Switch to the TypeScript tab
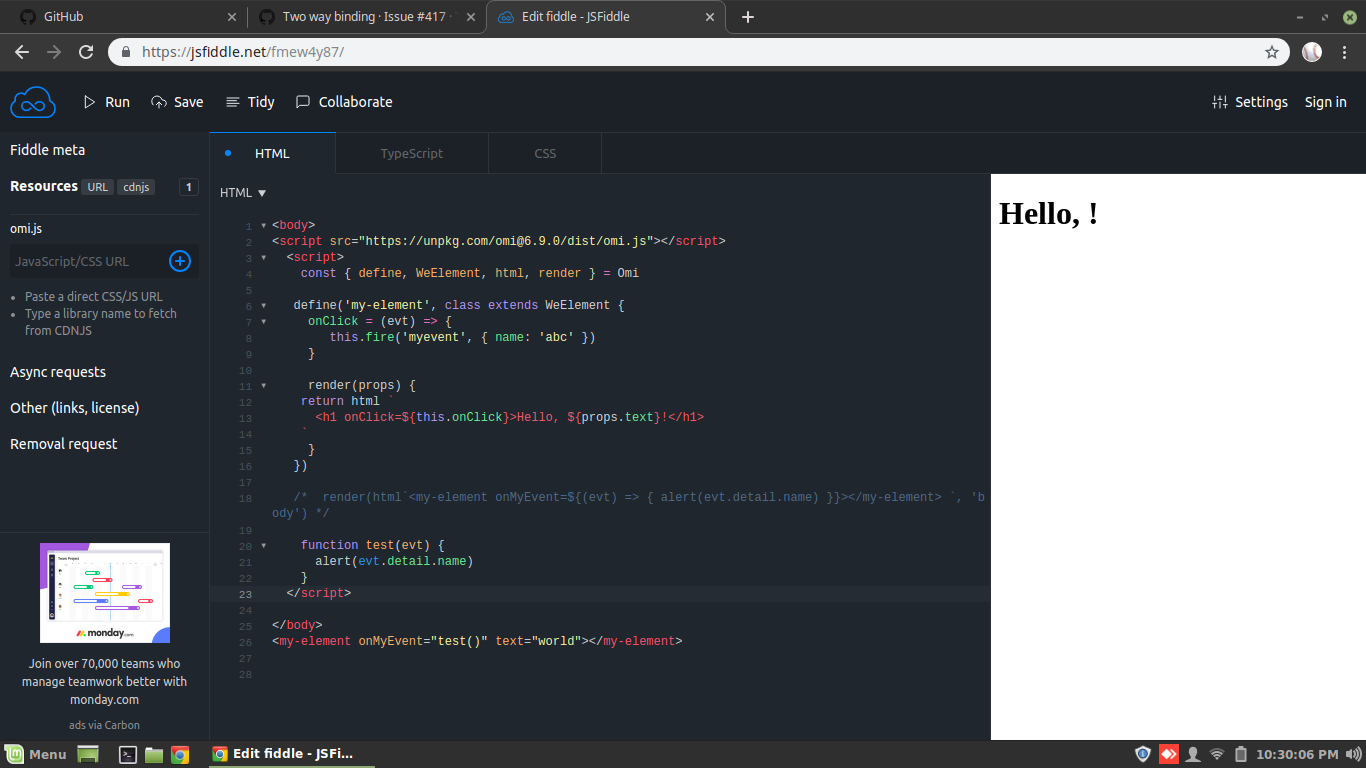The height and width of the screenshot is (768, 1366). (x=411, y=153)
